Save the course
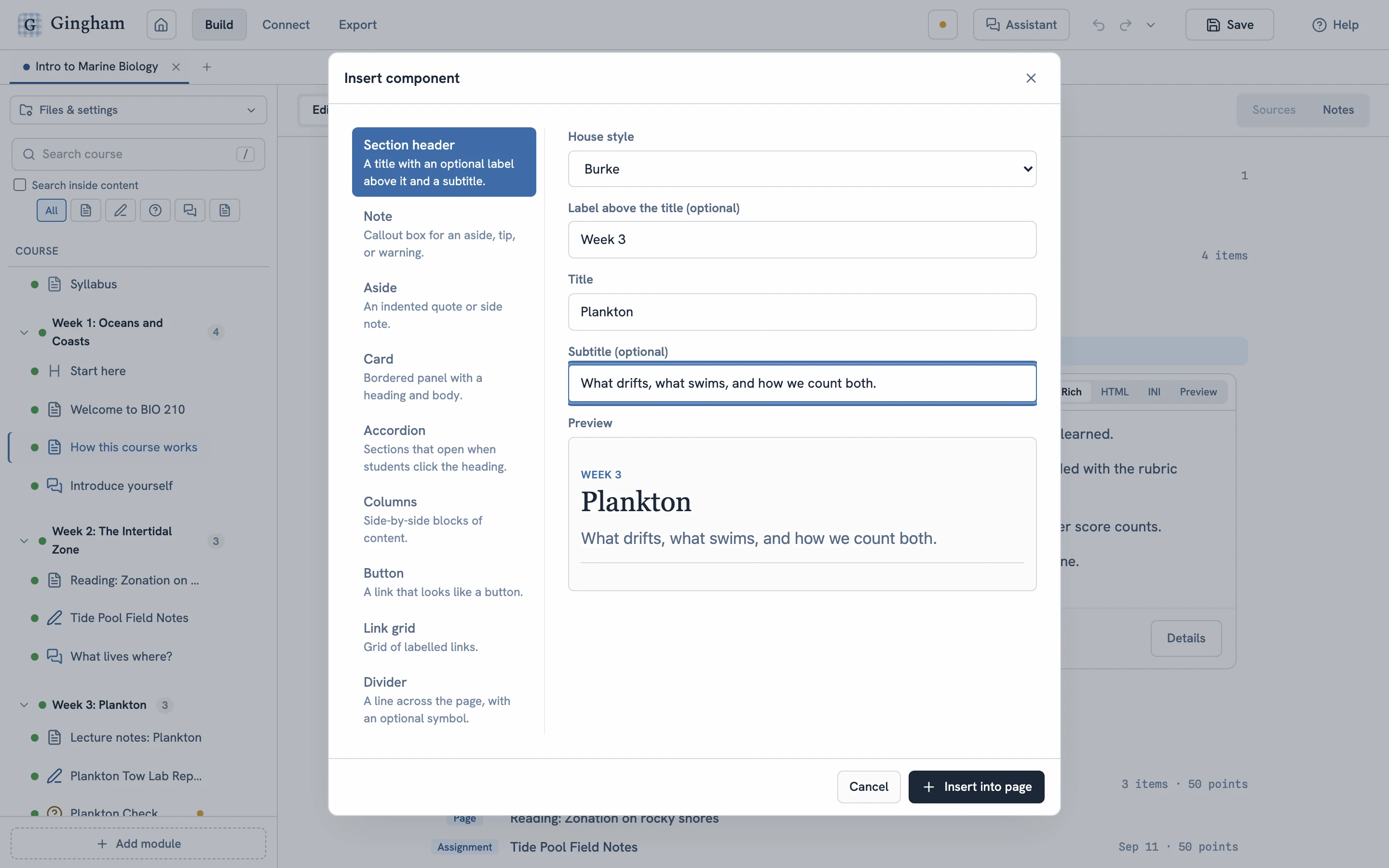The height and width of the screenshot is (868, 1389). coord(1229,25)
